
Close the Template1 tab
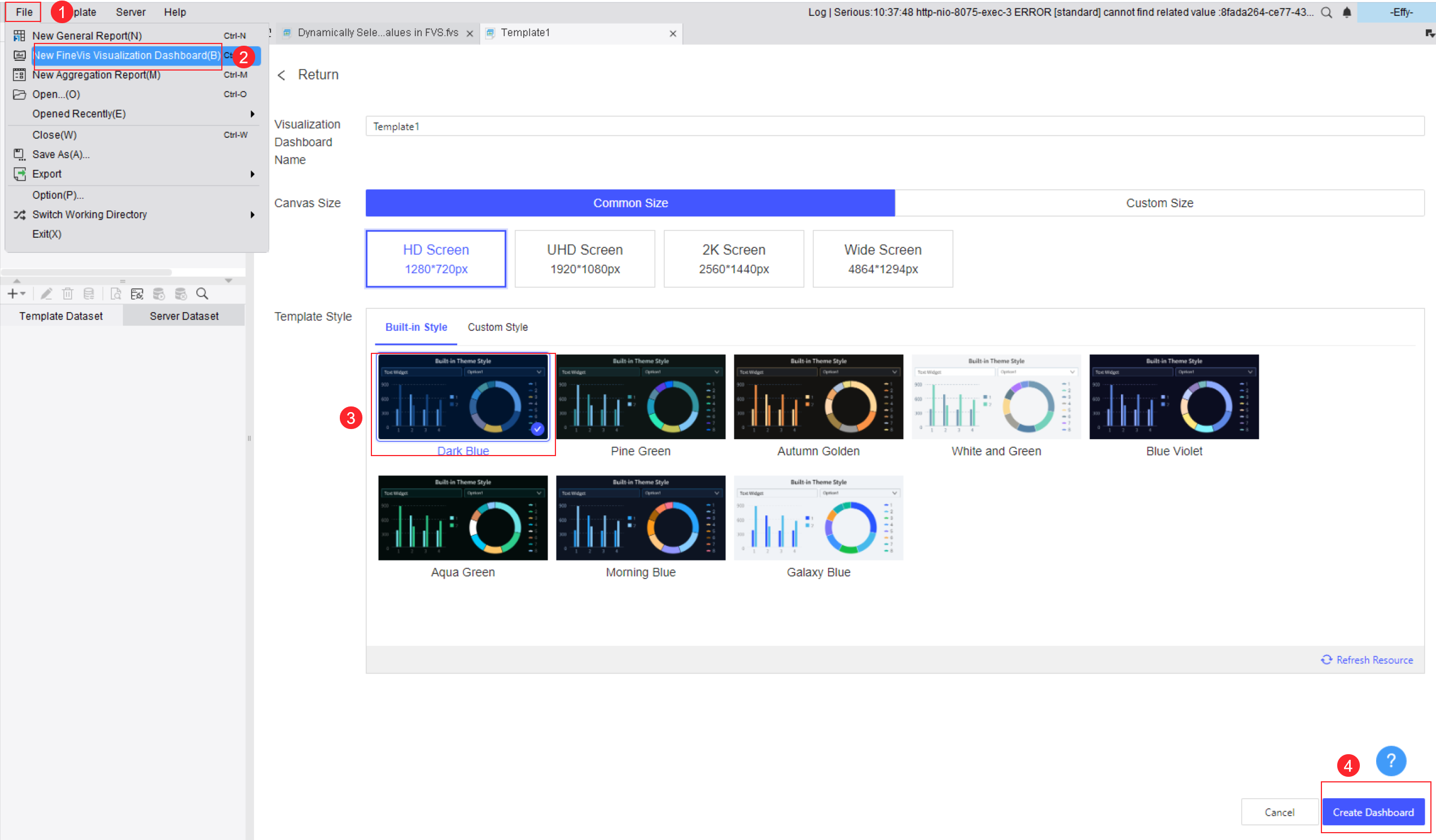(672, 34)
